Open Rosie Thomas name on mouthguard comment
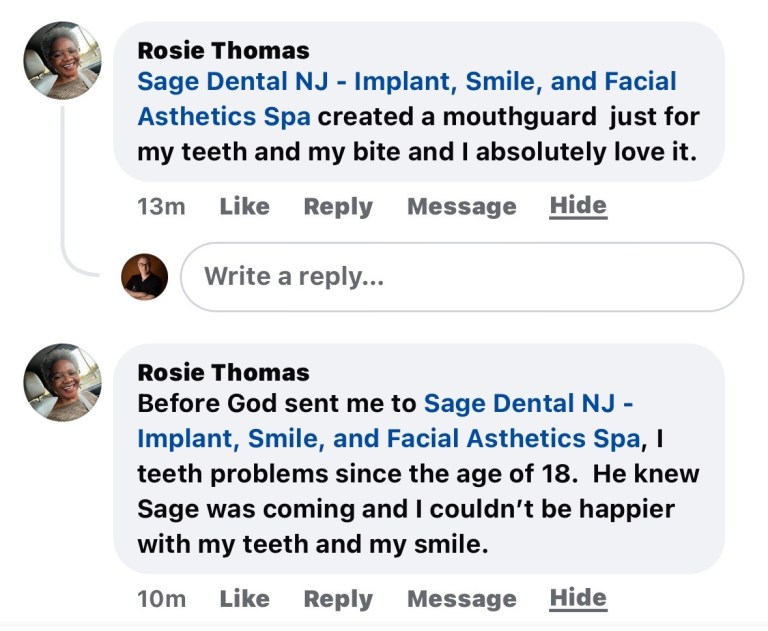768x631 pixels. coord(223,50)
